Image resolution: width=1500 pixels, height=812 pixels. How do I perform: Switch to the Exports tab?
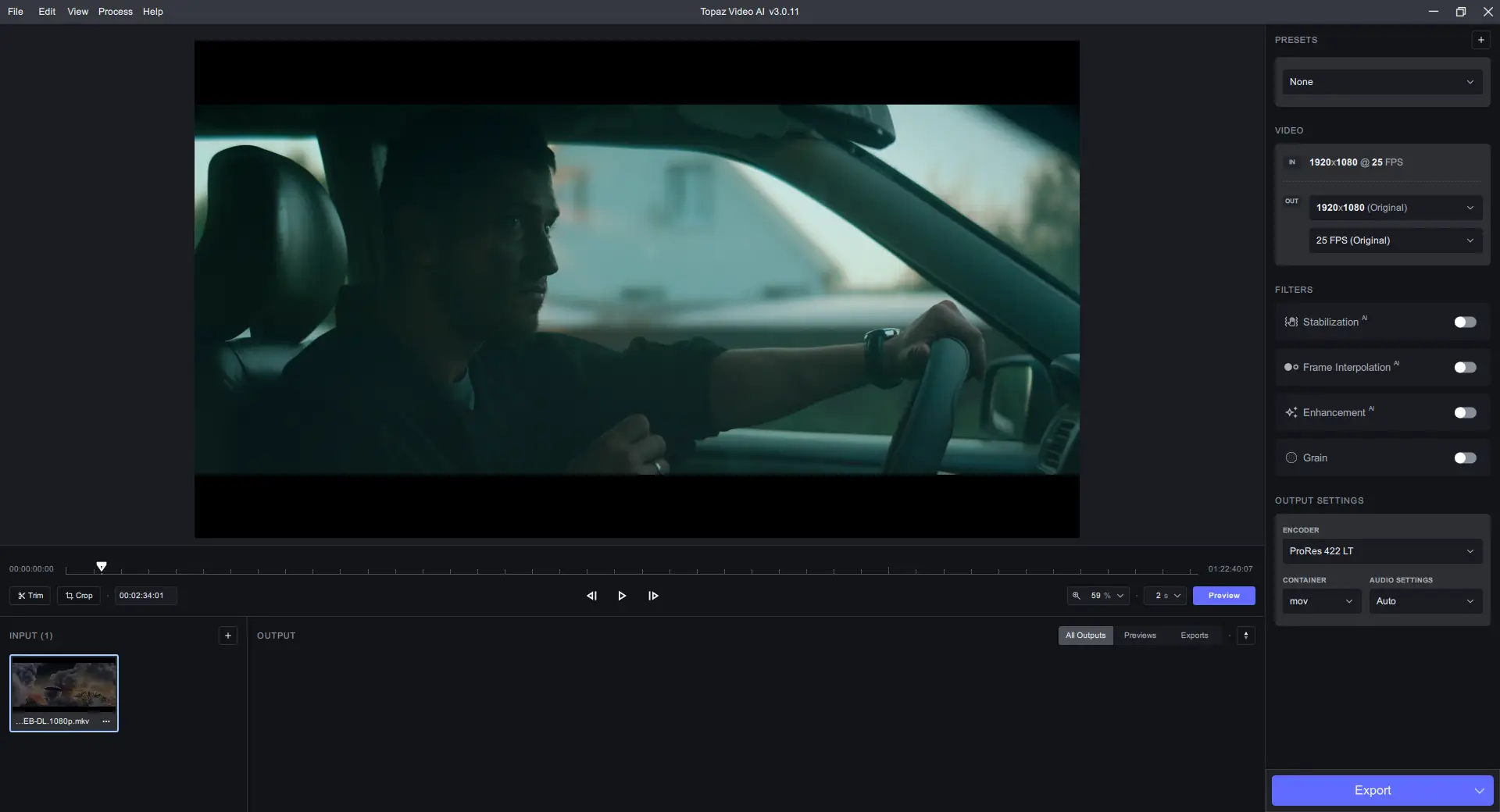(x=1194, y=636)
